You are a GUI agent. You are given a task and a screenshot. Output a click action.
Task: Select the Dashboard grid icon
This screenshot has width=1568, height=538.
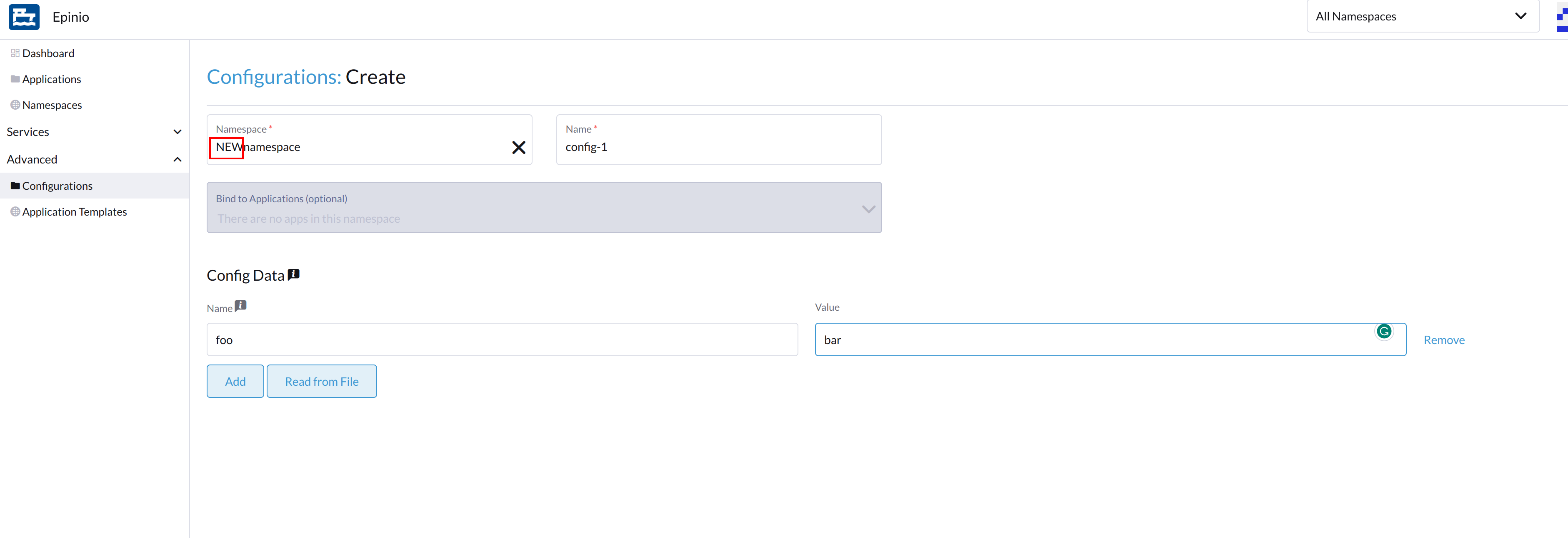(15, 53)
